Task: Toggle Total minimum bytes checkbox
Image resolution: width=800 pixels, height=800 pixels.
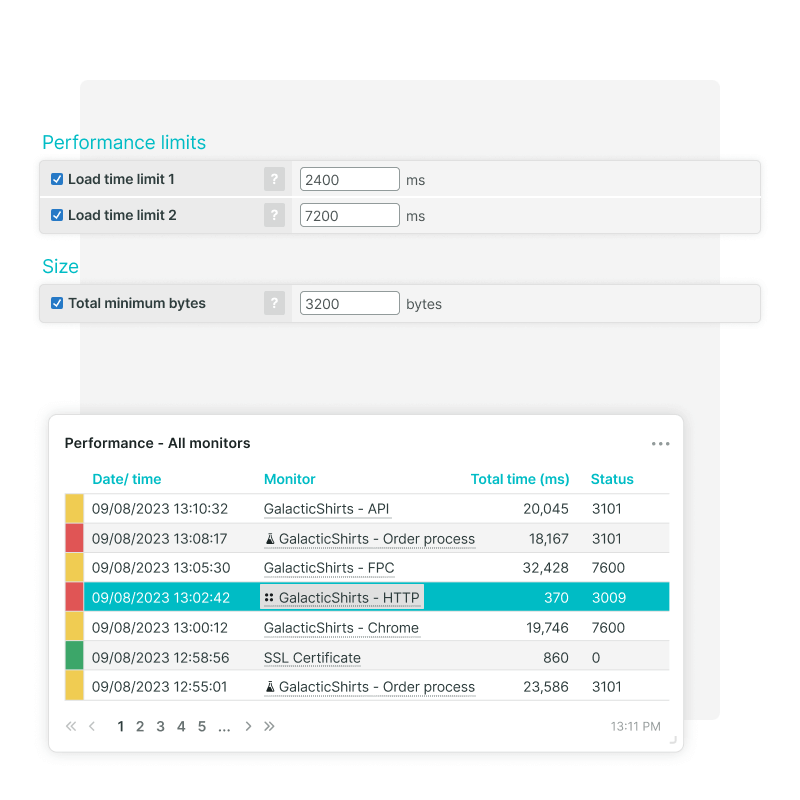Action: (57, 303)
